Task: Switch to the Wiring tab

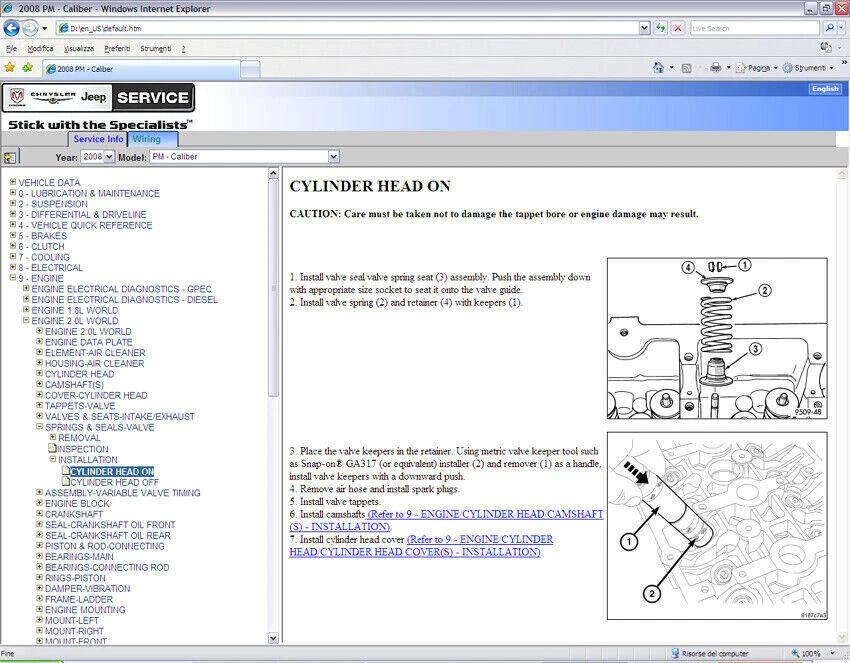Action: coord(151,139)
